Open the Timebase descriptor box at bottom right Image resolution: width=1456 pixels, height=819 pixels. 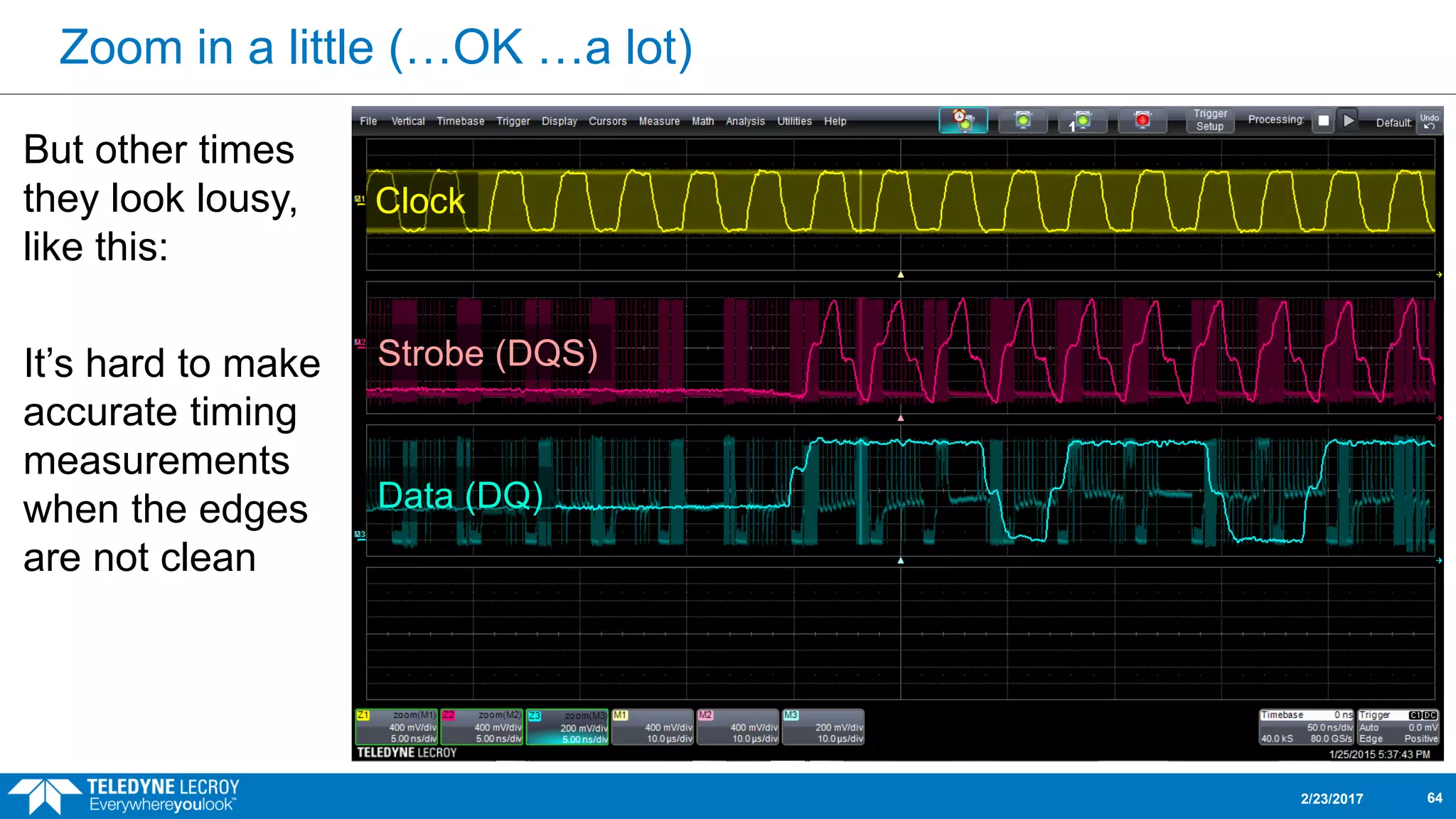coord(1307,727)
